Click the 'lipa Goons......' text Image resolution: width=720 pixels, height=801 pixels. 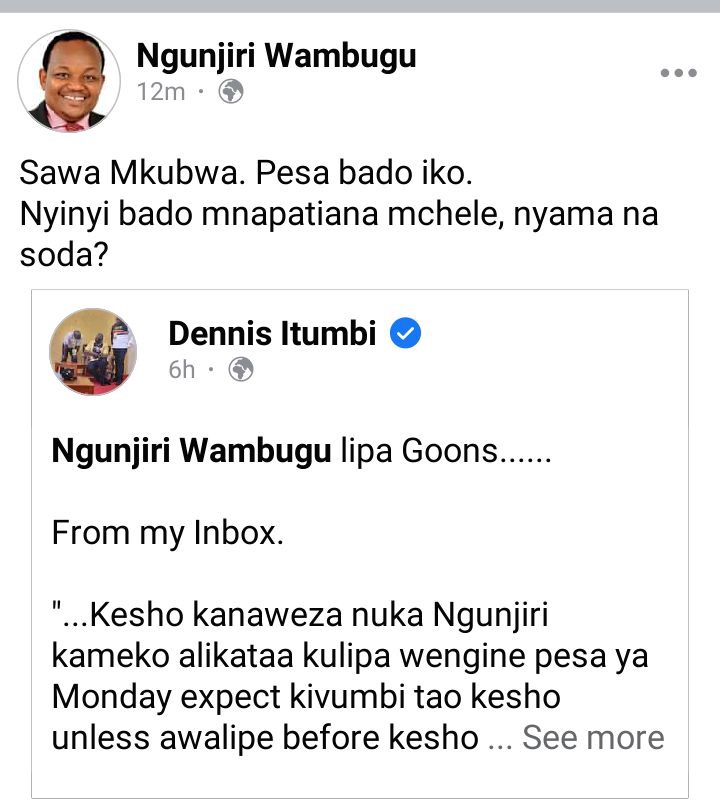pos(446,452)
